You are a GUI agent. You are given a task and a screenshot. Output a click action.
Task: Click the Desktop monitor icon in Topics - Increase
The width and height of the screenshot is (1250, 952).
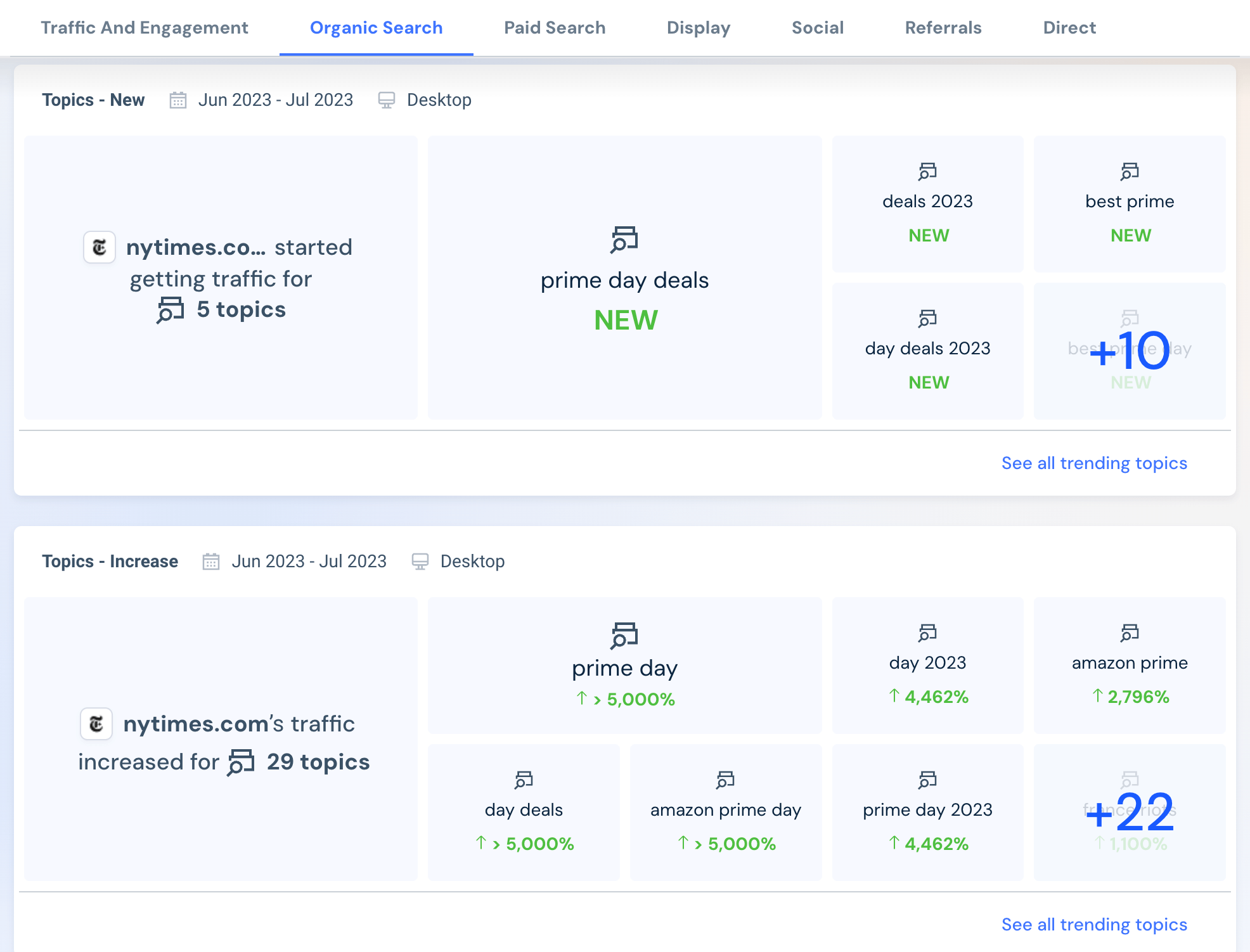click(421, 560)
